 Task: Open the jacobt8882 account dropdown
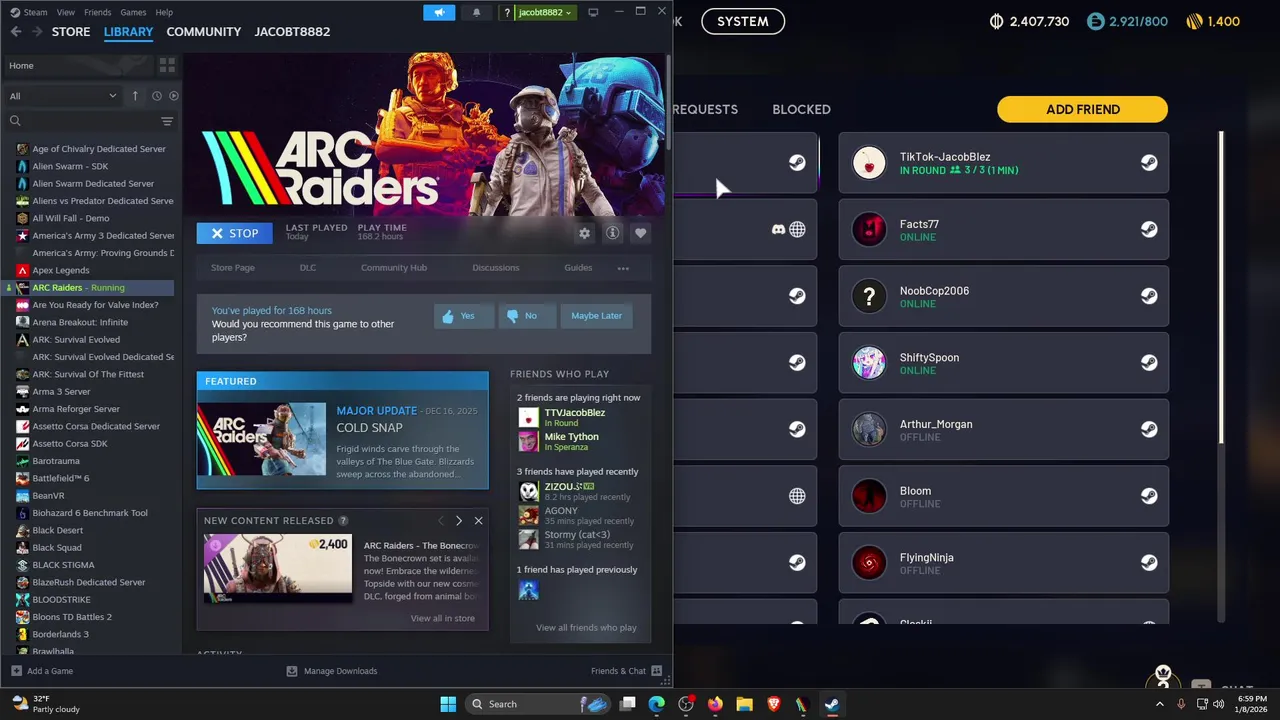545,12
